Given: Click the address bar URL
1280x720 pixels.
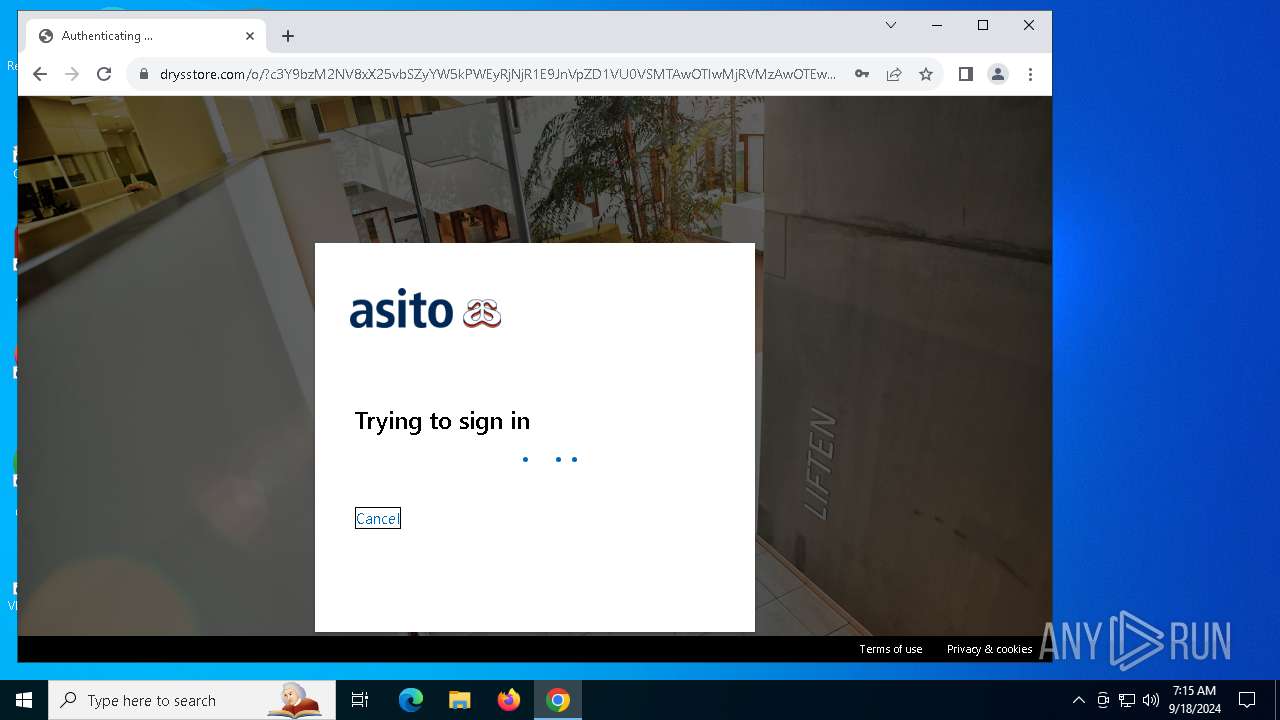Looking at the screenshot, I should 498,74.
